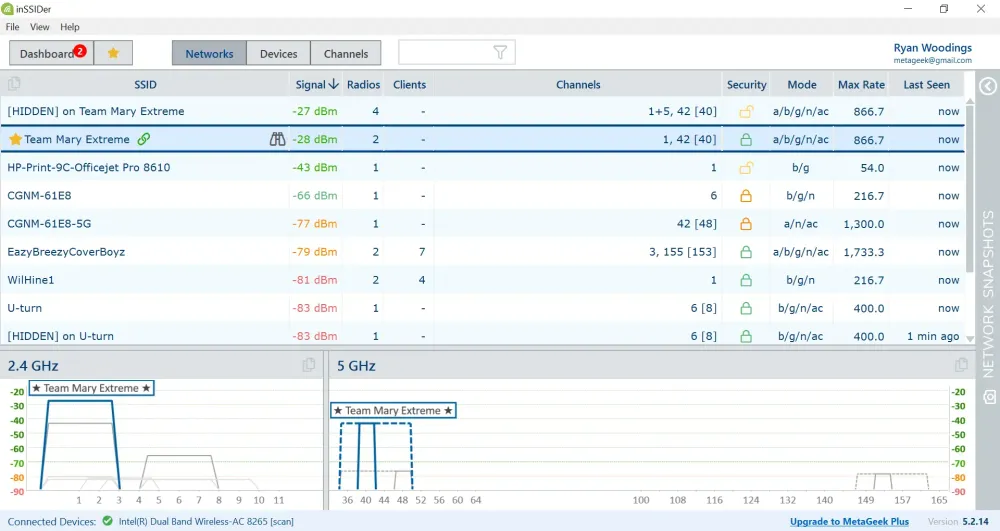Switch to the Devices tab
The height and width of the screenshot is (531, 1000).
(278, 54)
